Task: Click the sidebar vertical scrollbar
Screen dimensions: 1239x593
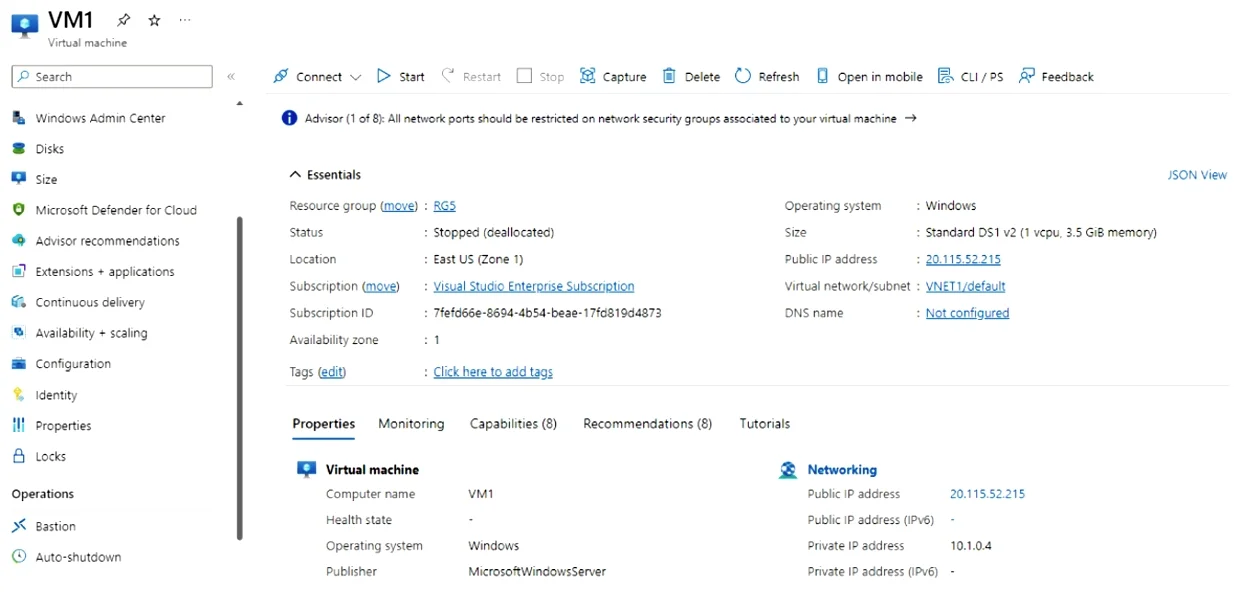Action: [x=239, y=378]
